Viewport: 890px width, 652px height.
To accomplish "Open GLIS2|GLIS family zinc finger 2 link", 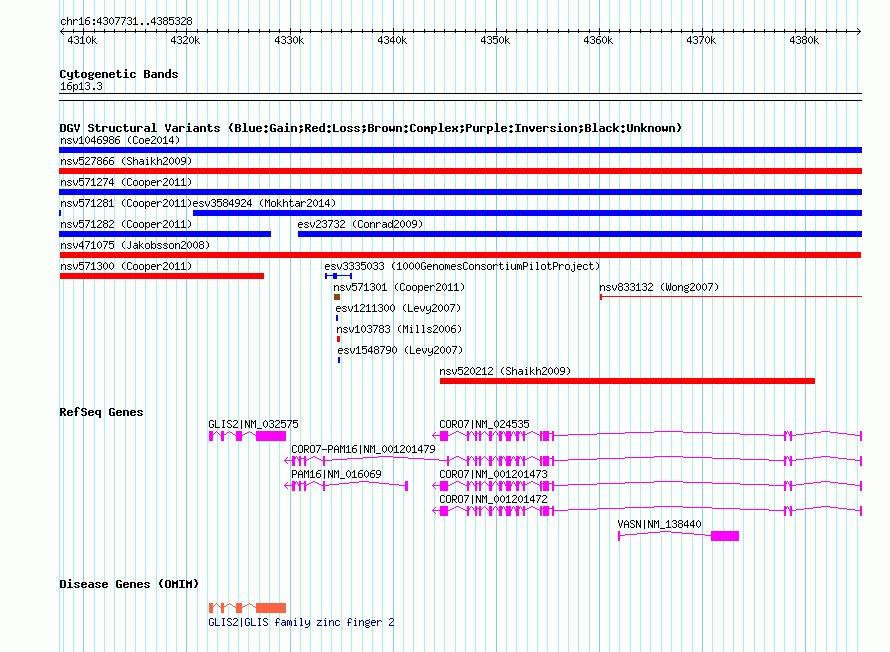I will point(301,622).
